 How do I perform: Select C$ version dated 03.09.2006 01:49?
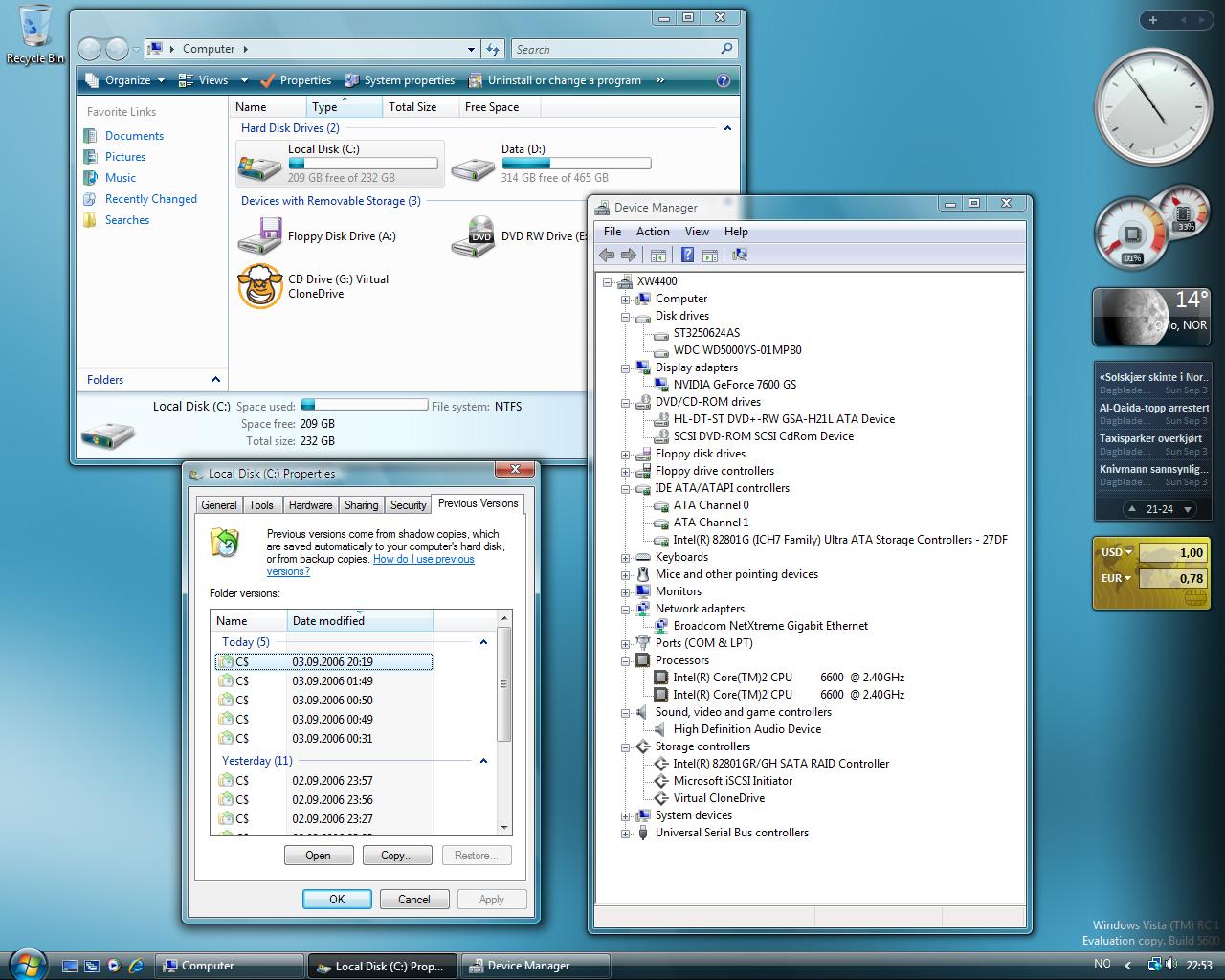(x=323, y=681)
